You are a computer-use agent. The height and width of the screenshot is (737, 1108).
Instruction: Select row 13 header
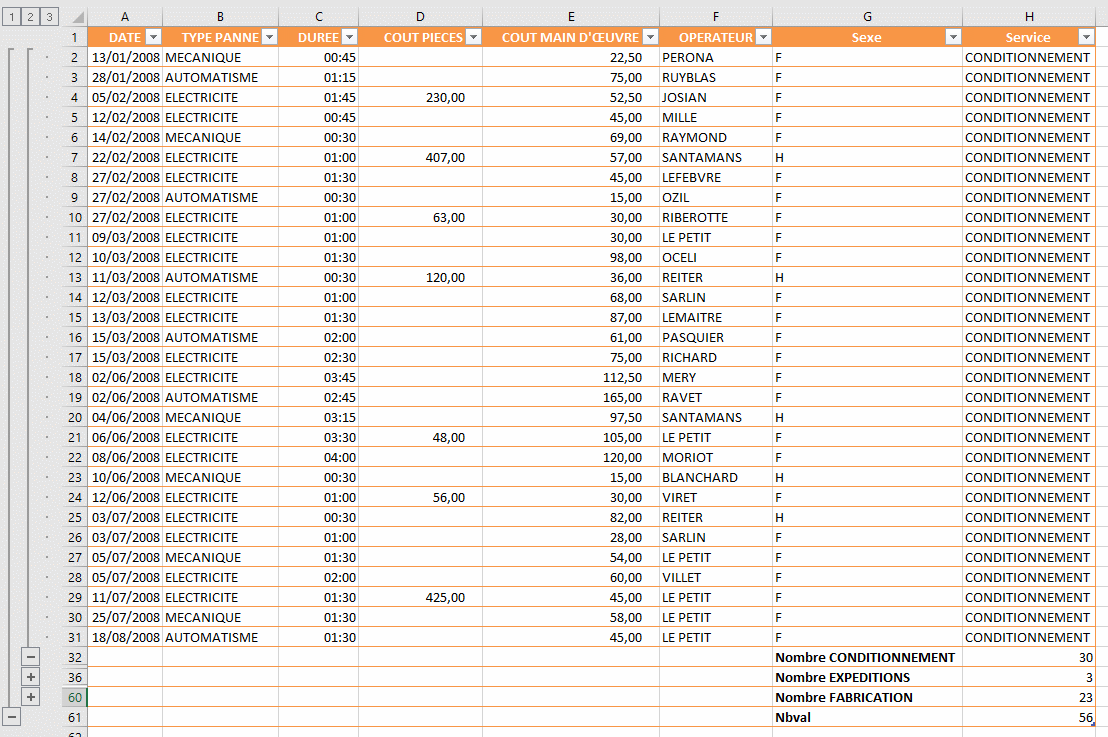pos(74,277)
